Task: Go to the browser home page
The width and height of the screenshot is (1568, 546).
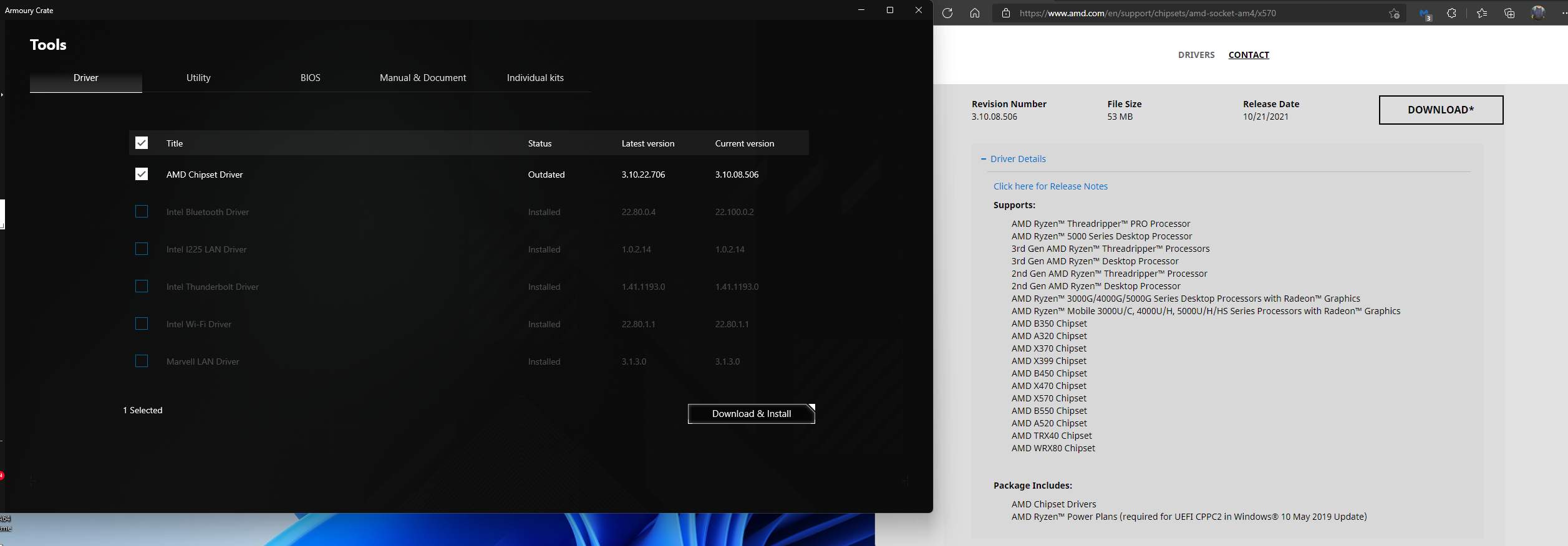Action: 975,13
